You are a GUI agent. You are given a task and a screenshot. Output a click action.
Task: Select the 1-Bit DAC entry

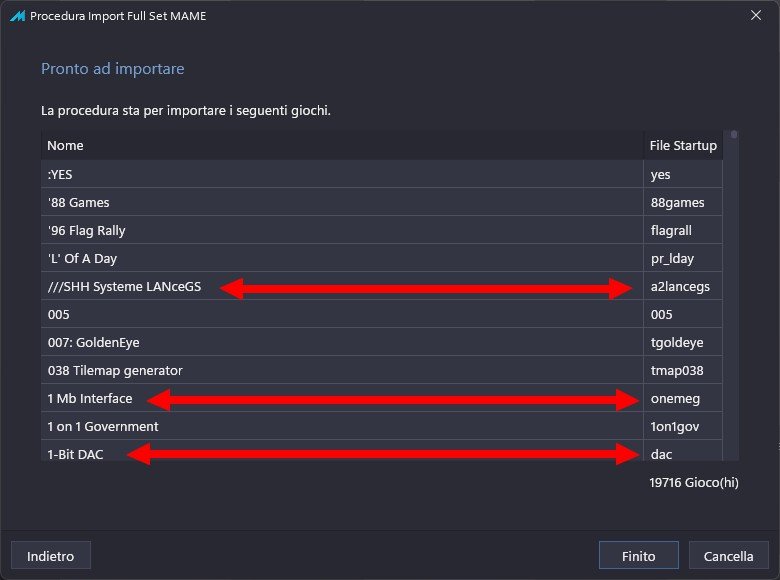point(382,451)
